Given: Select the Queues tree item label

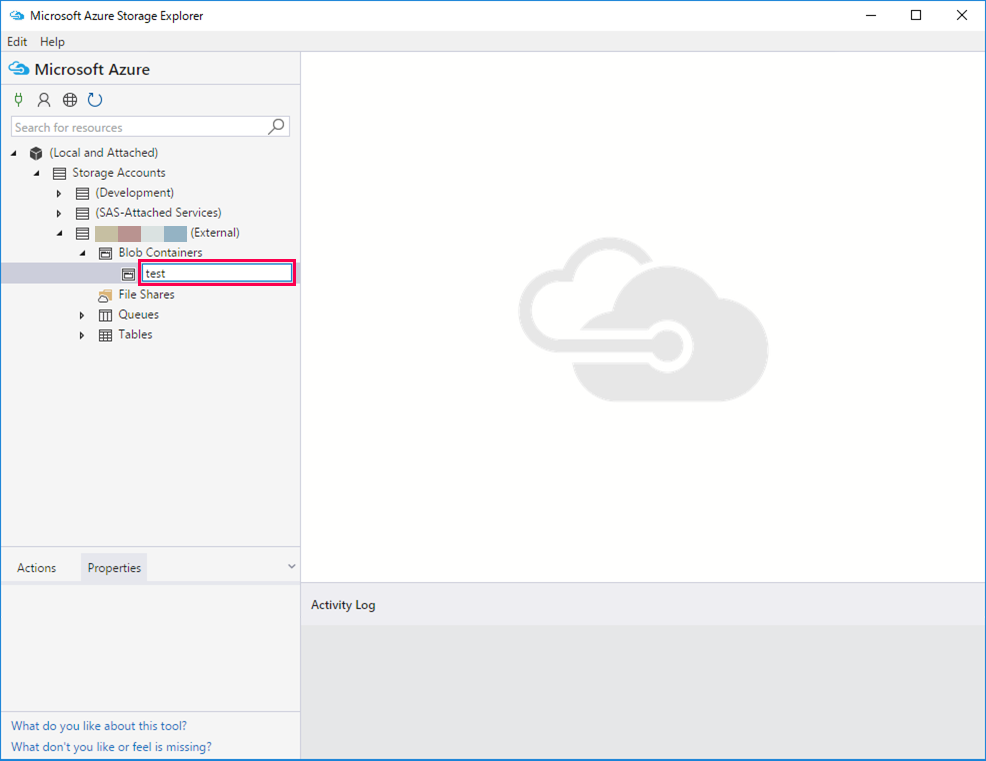Looking at the screenshot, I should pyautogui.click(x=138, y=314).
